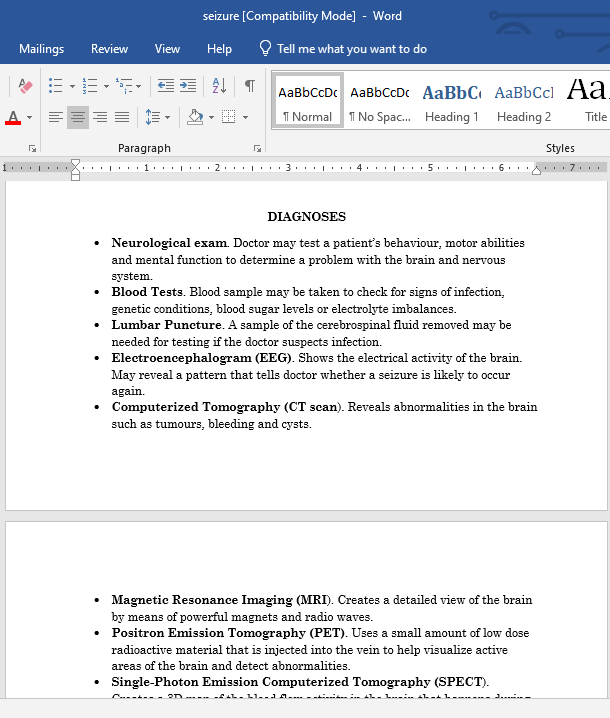Viewport: 610px width, 718px height.
Task: Click the left indent marker on ruler
Action: coord(76,177)
